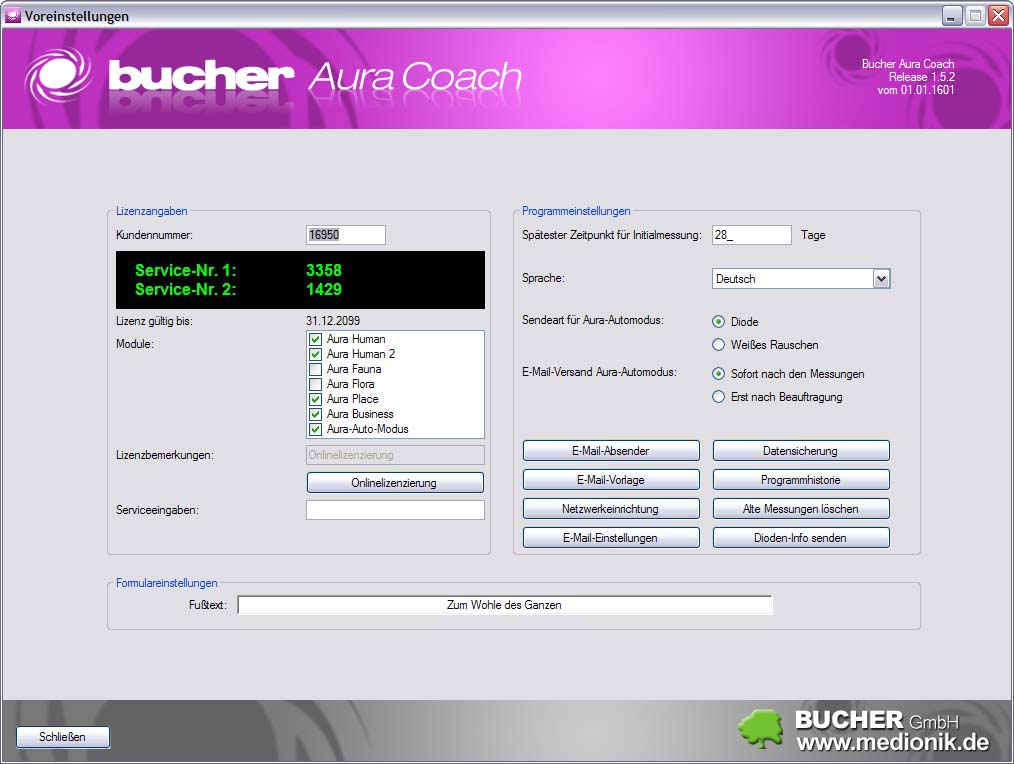Click the Fußtext field 'Zum Wohle des Ganzen'

coord(504,605)
